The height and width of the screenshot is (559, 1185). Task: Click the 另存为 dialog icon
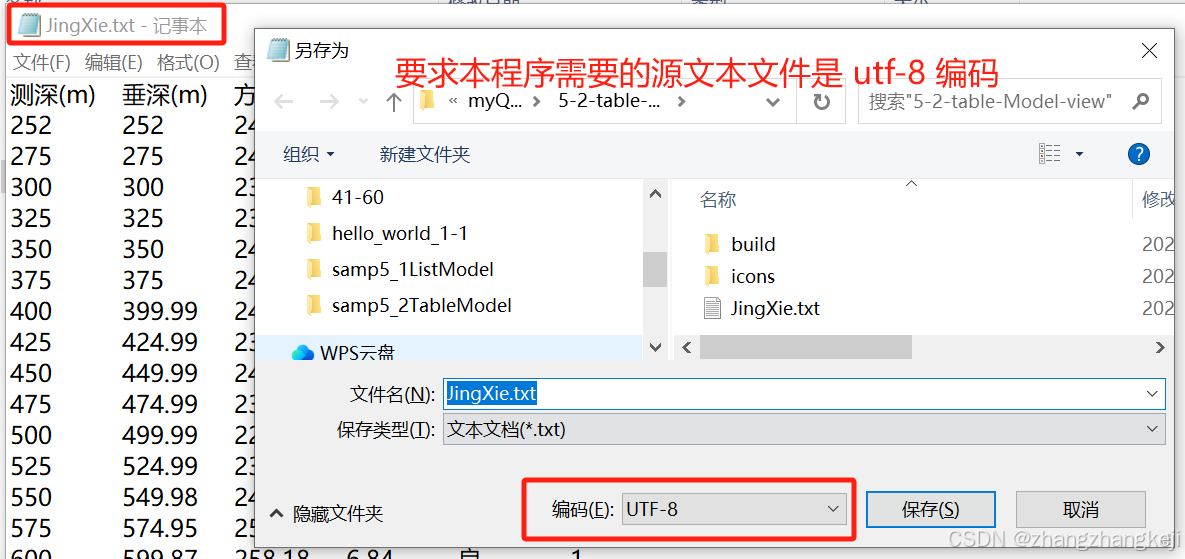pos(278,50)
